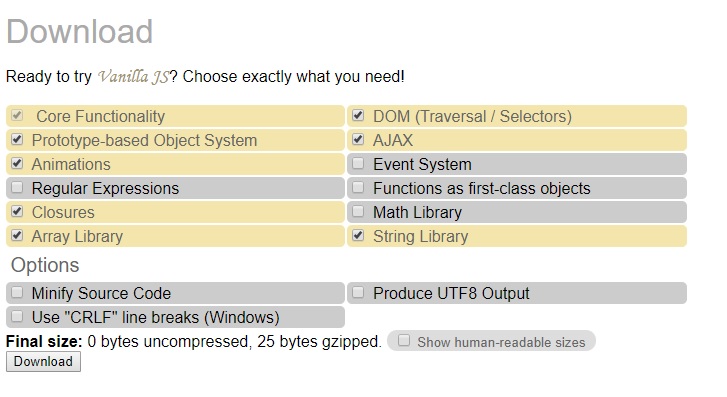Uncheck the Closures option

(x=17, y=211)
